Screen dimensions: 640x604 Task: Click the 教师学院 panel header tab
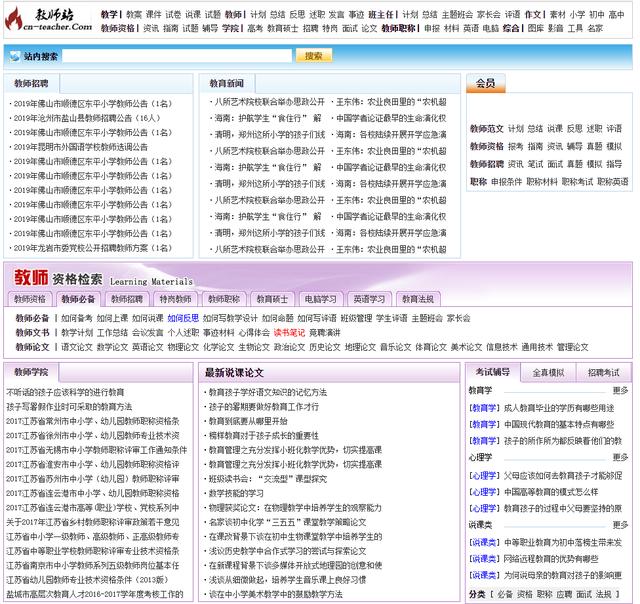(x=31, y=372)
